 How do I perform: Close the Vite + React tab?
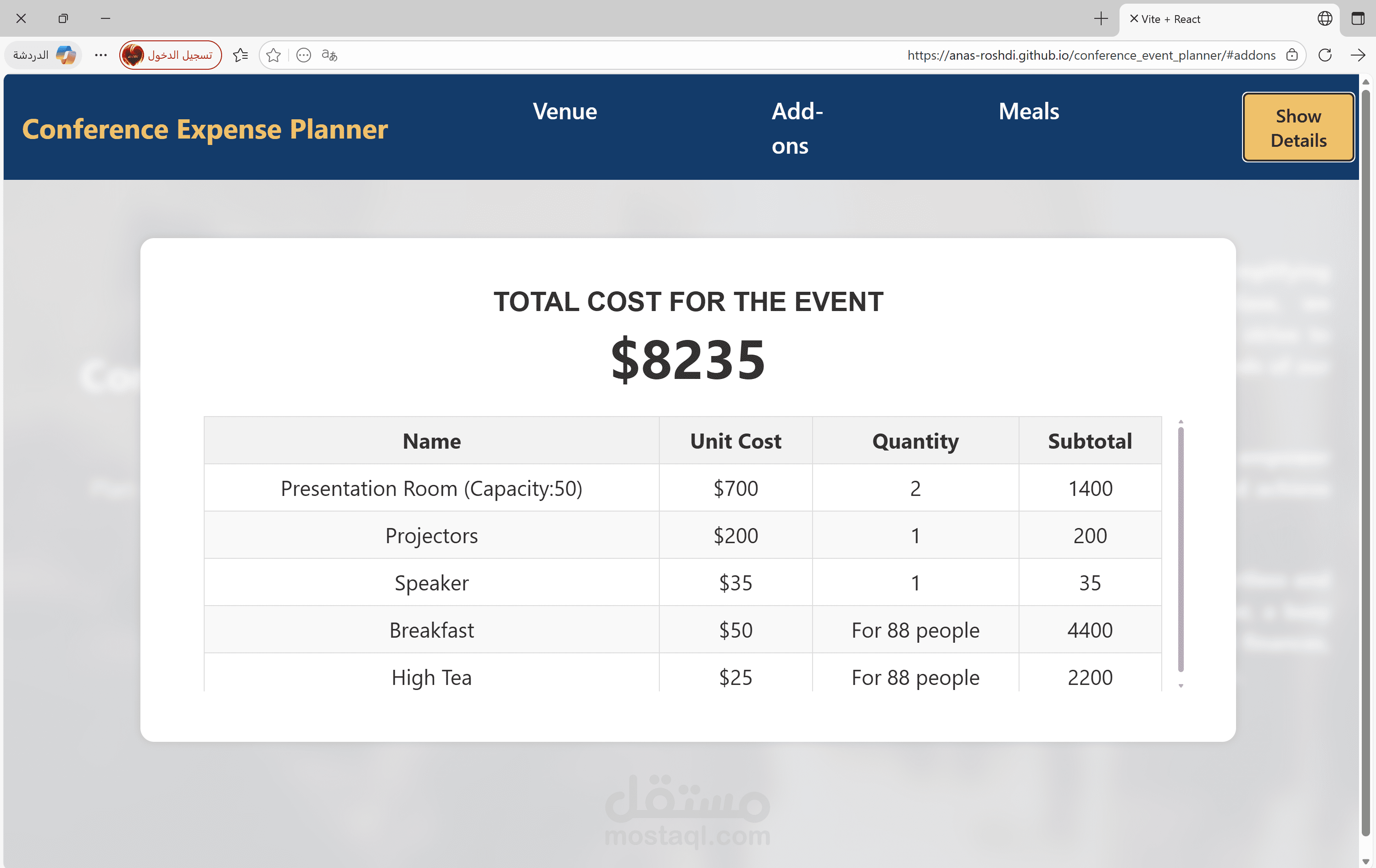[x=1134, y=19]
